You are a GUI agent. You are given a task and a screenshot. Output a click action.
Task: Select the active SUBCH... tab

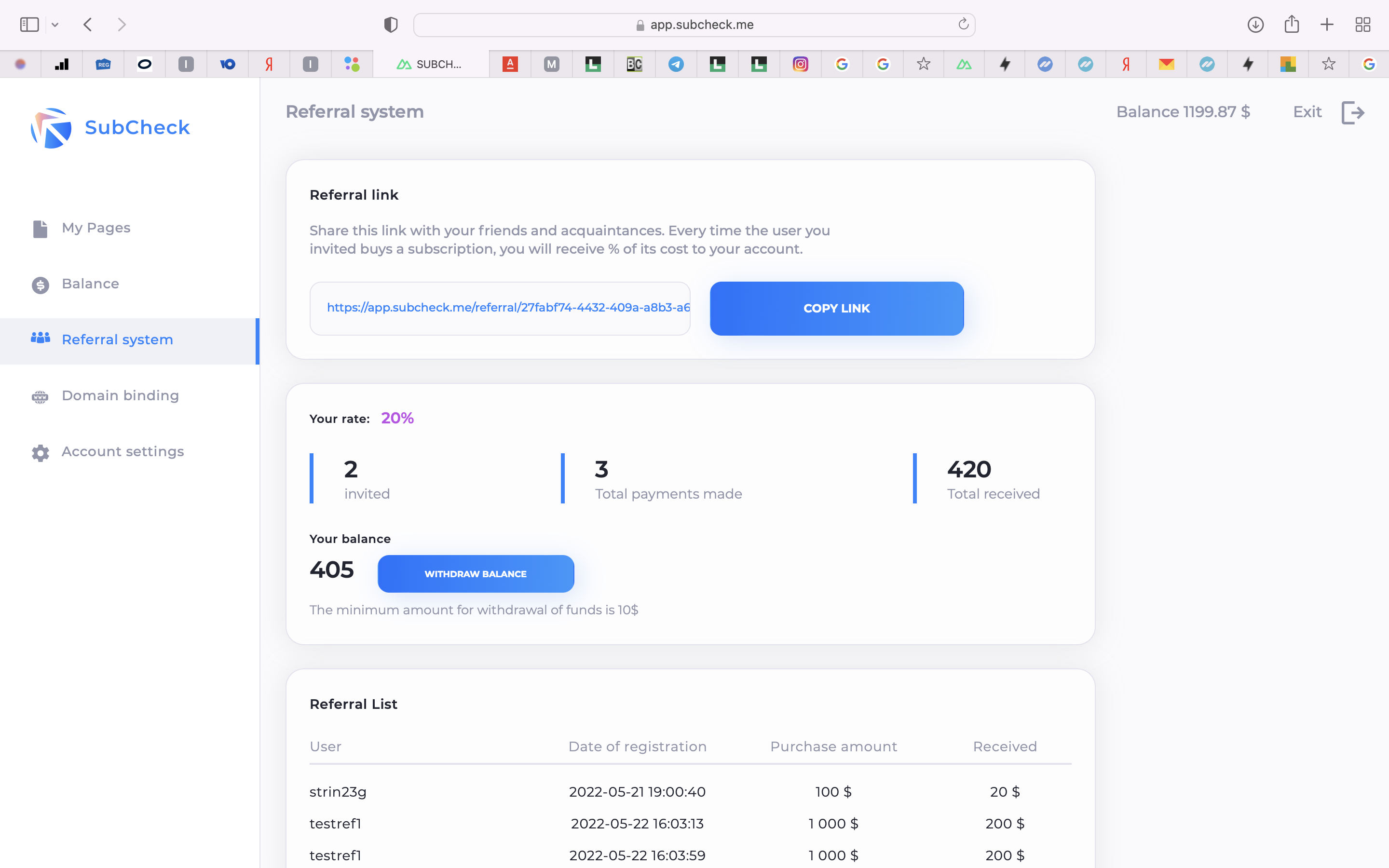[431, 64]
